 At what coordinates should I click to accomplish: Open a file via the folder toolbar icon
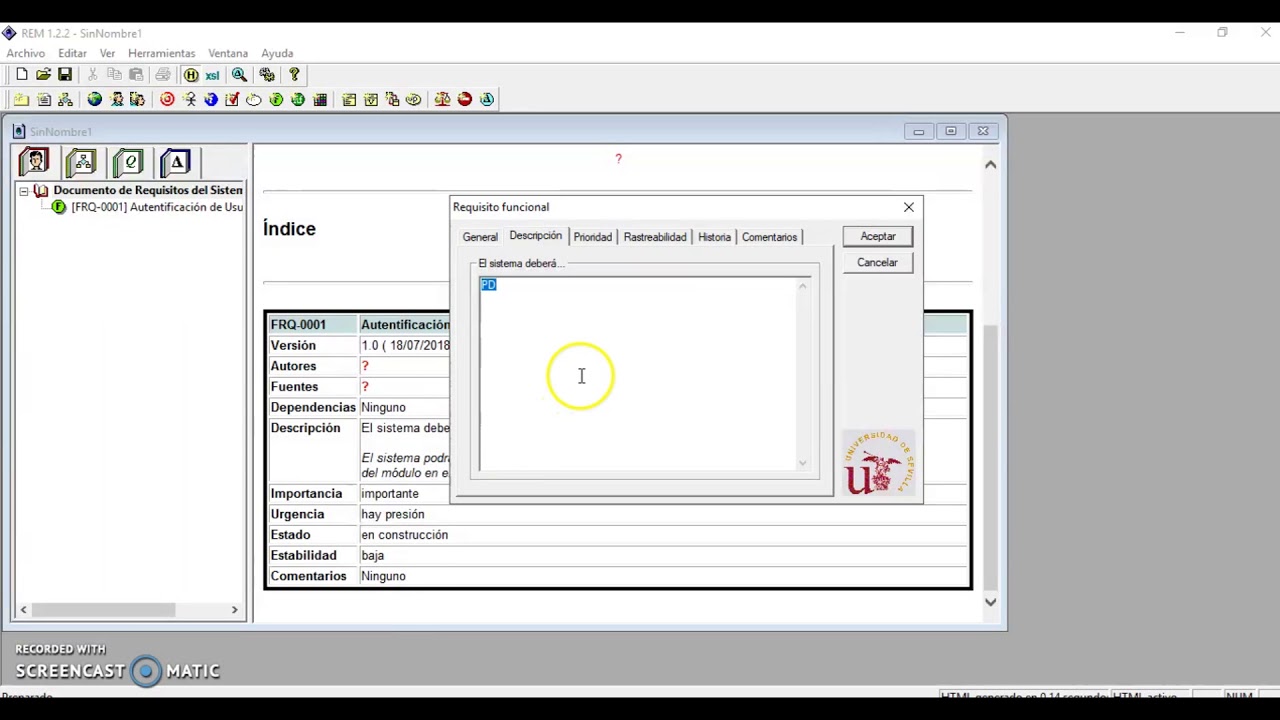(x=43, y=75)
